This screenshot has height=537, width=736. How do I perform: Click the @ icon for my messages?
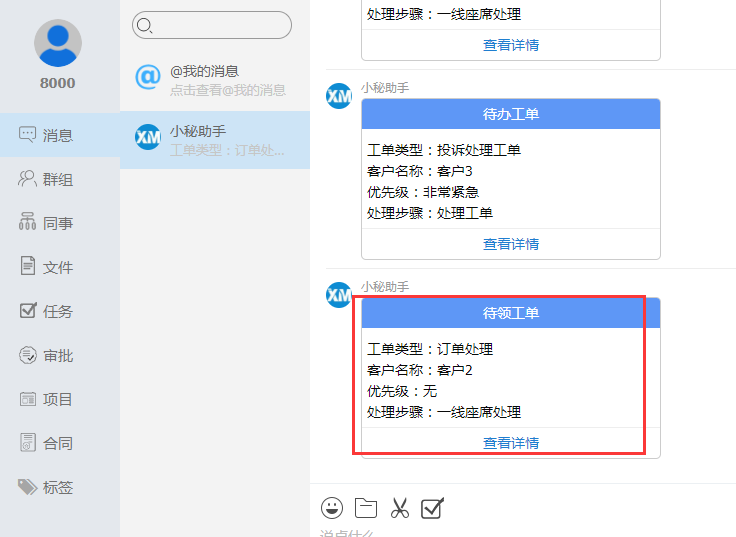[148, 77]
